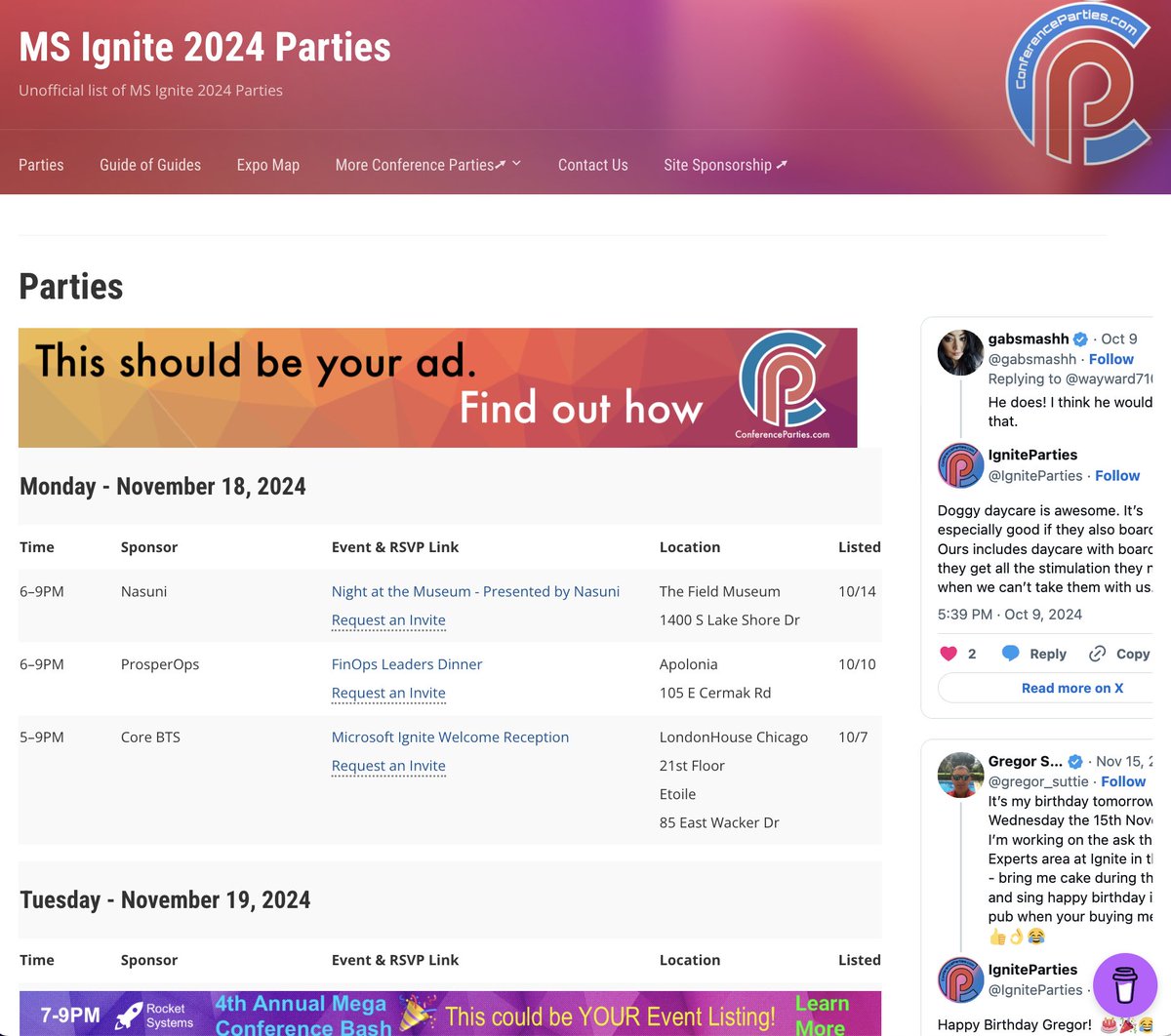This screenshot has width=1171, height=1036.
Task: Open the Parties nav menu item
Action: [41, 165]
